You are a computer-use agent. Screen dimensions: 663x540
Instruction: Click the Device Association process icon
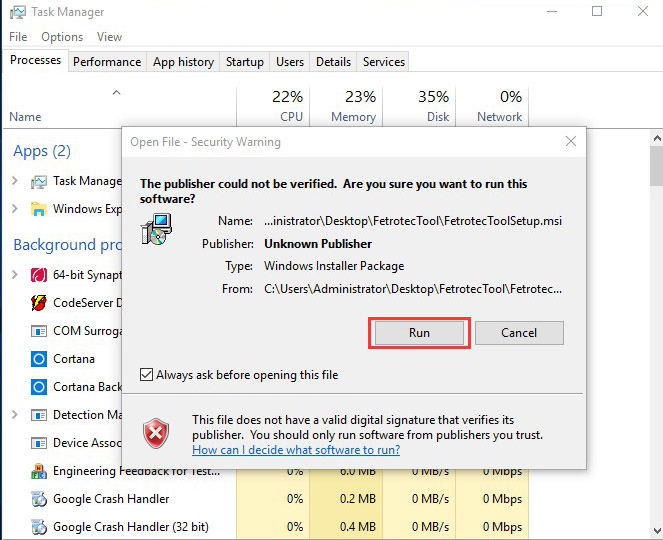click(x=39, y=443)
